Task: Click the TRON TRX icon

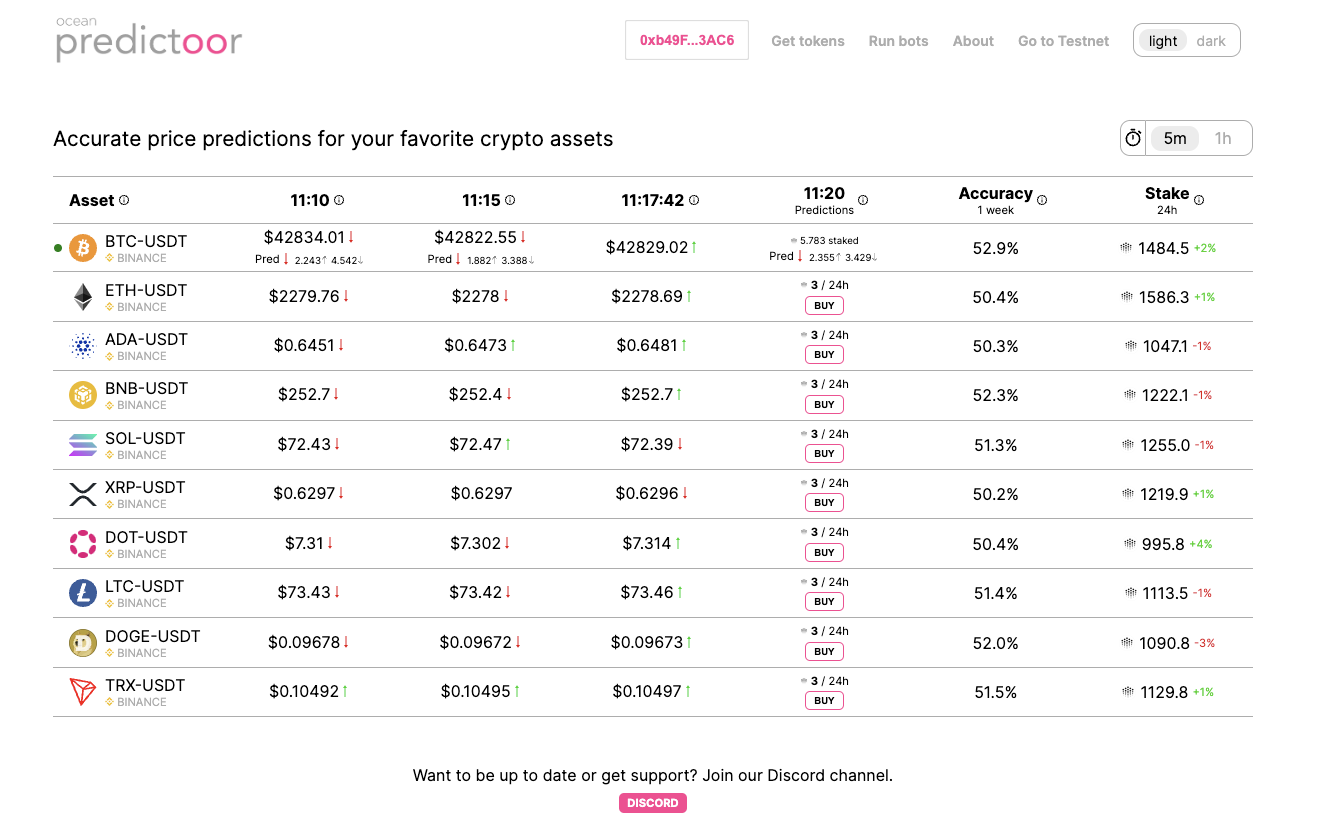Action: [x=82, y=692]
